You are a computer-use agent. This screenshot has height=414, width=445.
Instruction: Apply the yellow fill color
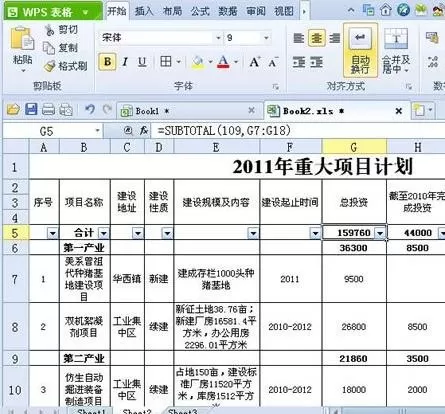(198, 62)
